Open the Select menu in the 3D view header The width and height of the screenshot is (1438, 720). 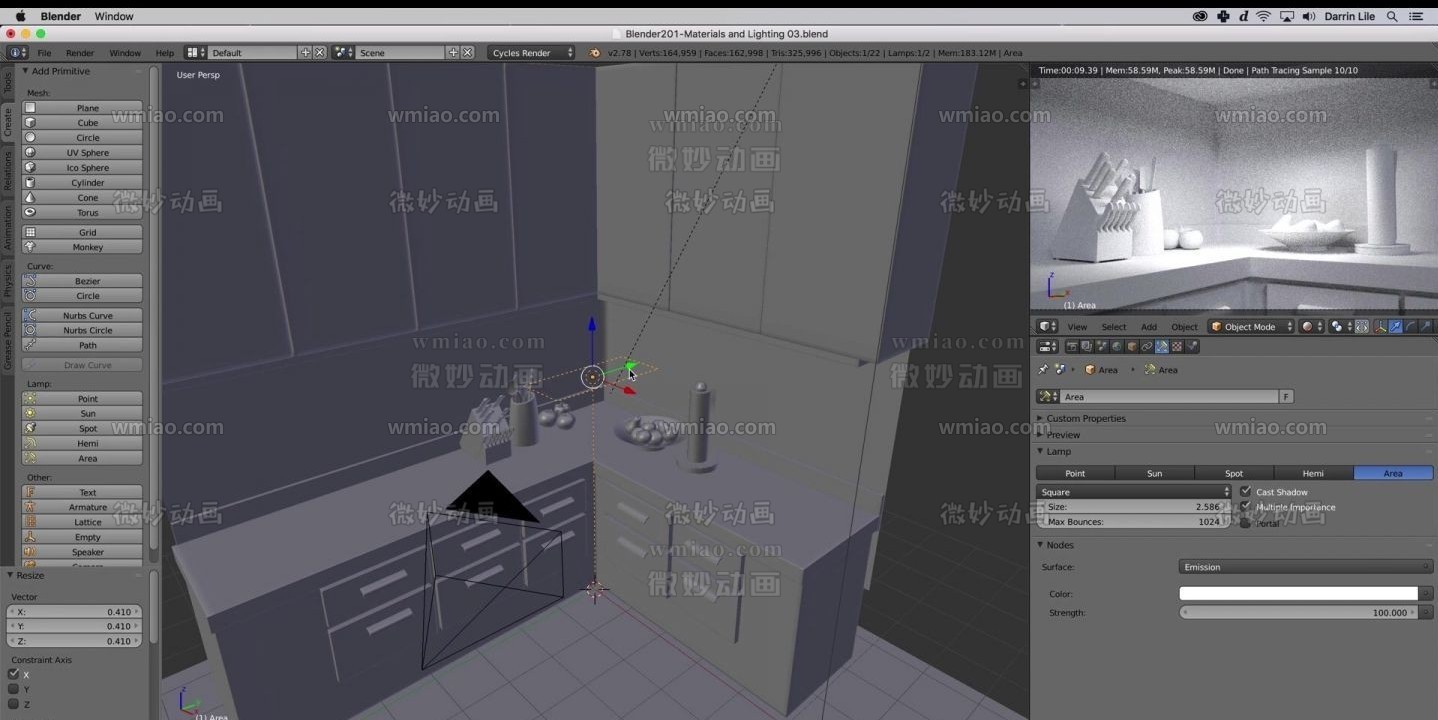click(1113, 326)
